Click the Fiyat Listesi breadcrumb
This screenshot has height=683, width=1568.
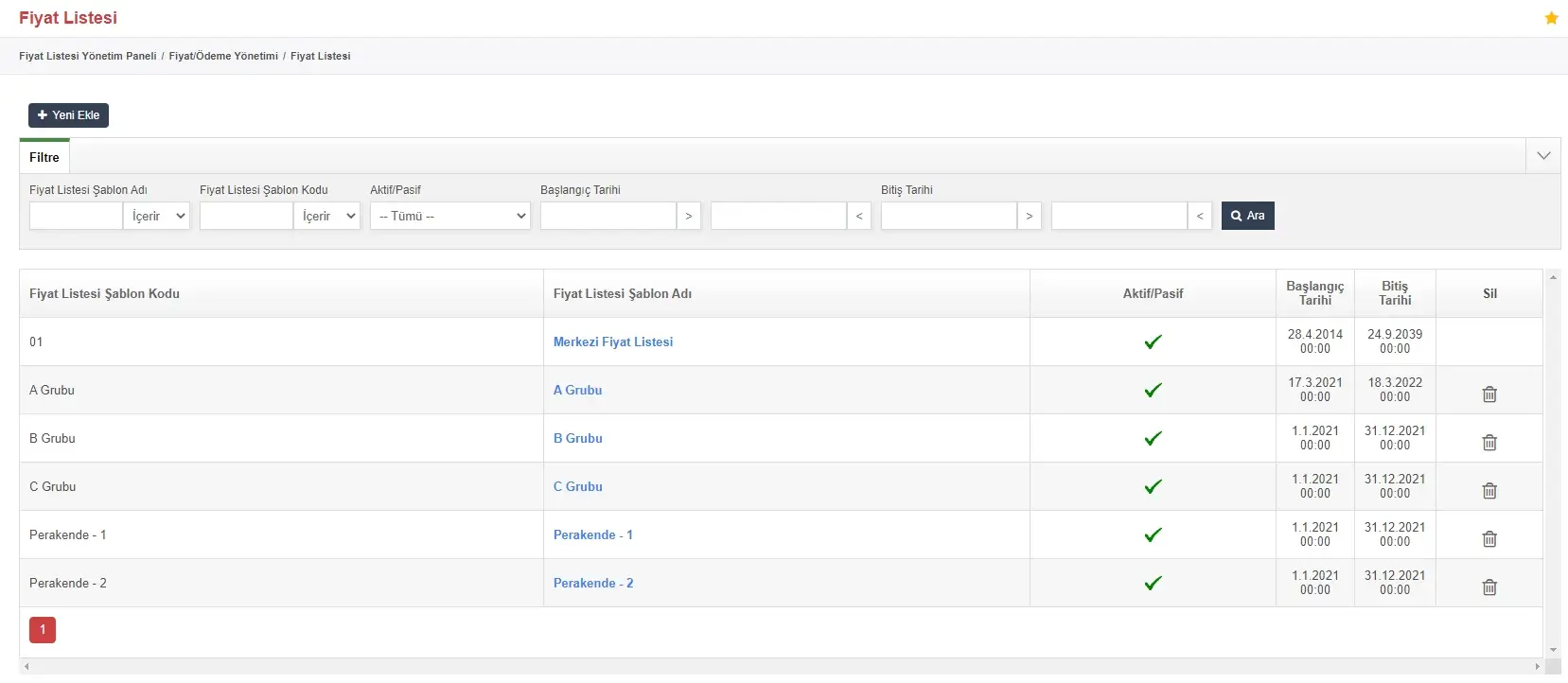point(321,56)
